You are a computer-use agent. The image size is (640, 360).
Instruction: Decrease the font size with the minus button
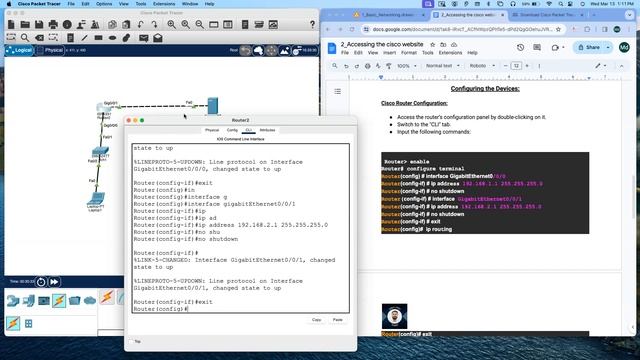[x=505, y=66]
